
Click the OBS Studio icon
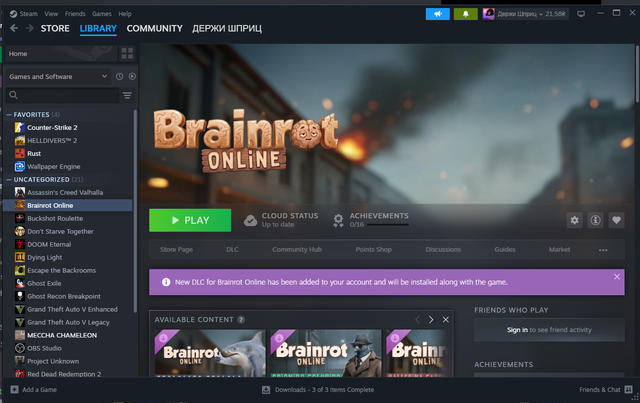pyautogui.click(x=20, y=348)
